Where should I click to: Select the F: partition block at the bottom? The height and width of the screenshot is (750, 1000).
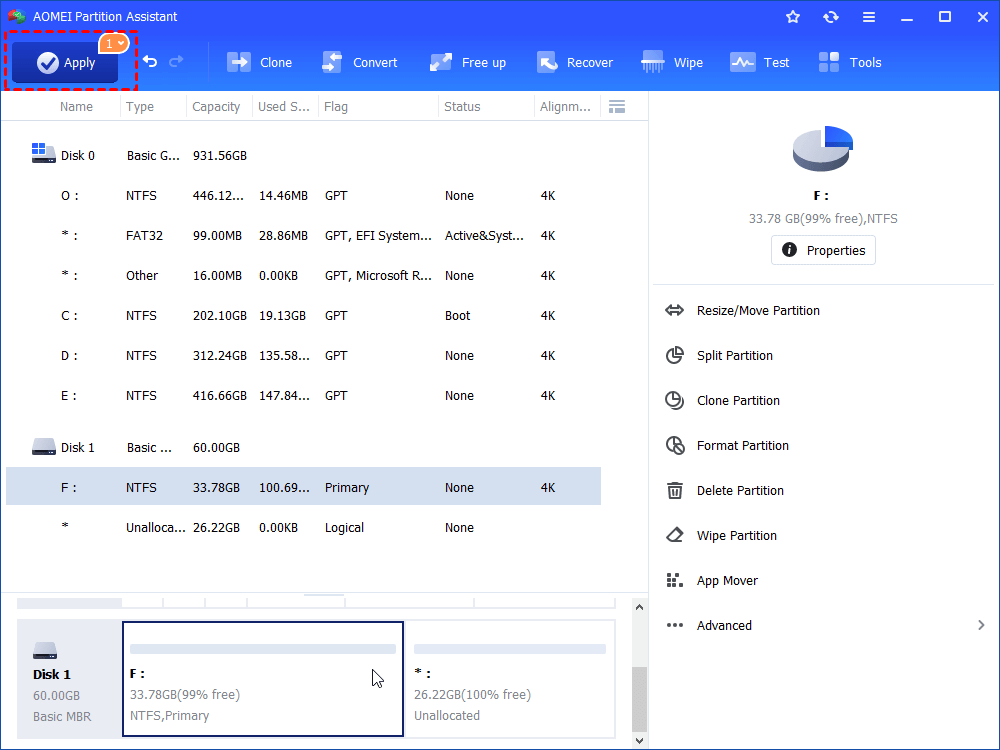[x=262, y=678]
